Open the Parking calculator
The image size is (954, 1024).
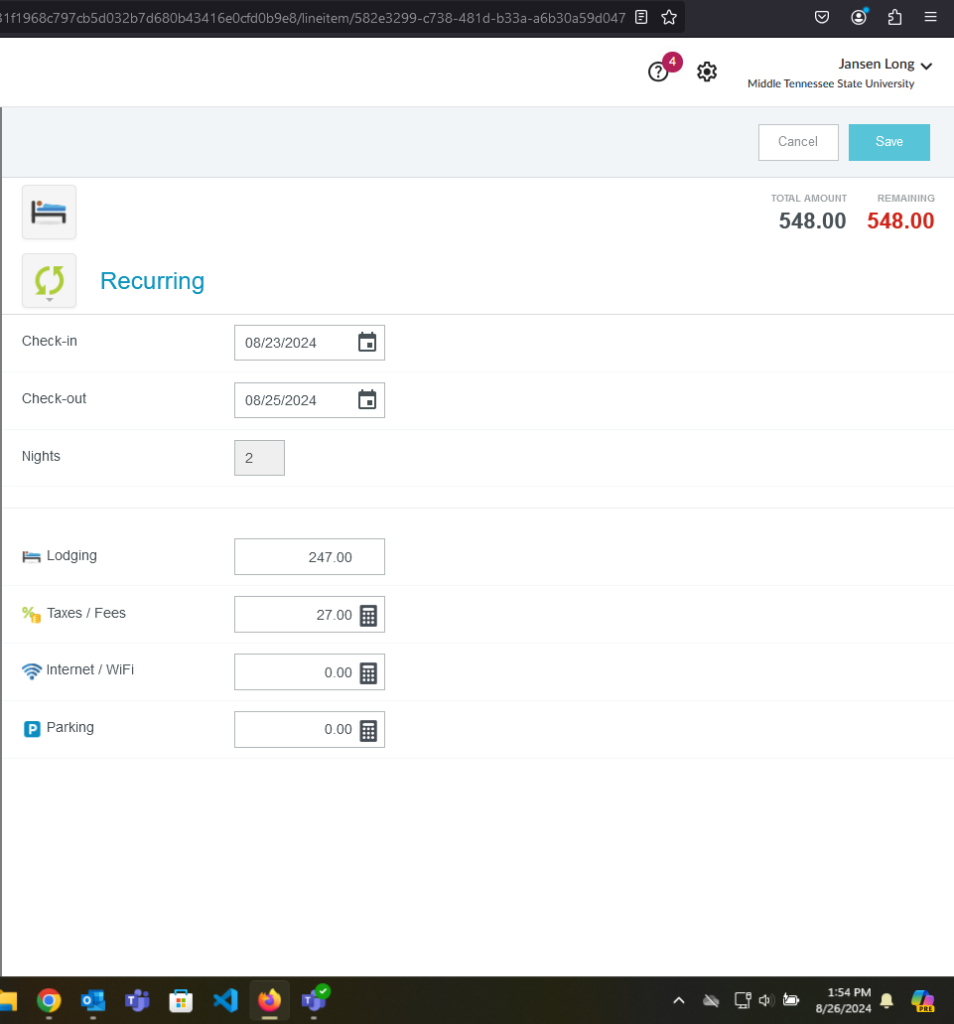click(368, 730)
